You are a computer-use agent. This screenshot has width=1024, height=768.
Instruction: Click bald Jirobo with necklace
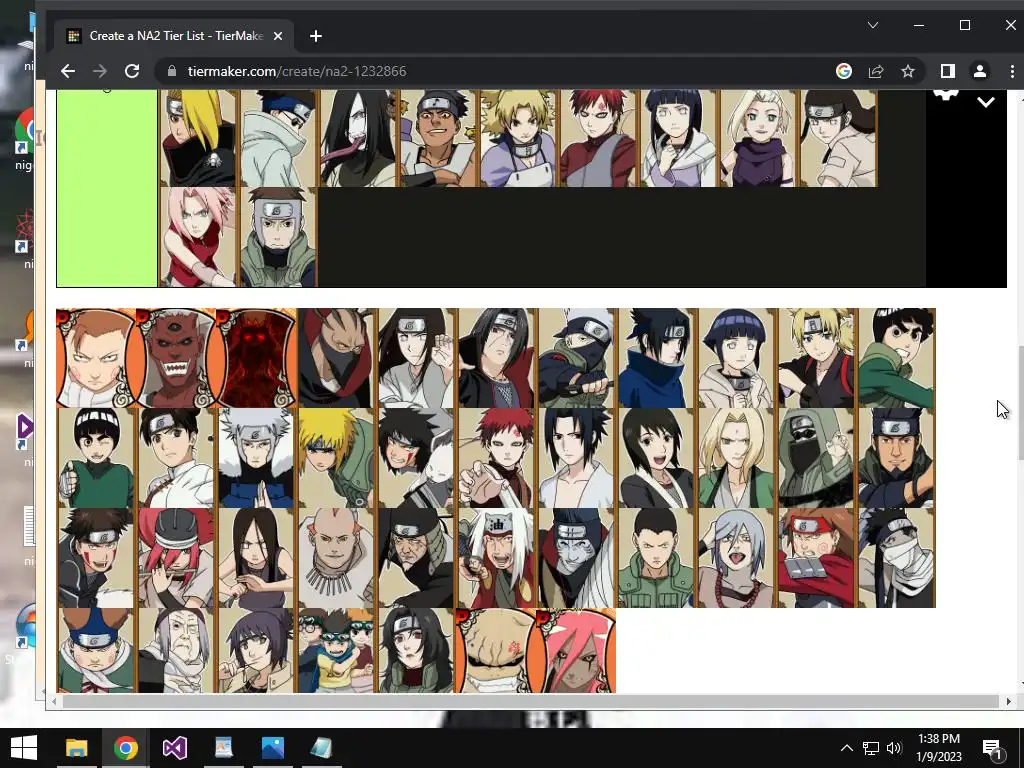[x=336, y=558]
